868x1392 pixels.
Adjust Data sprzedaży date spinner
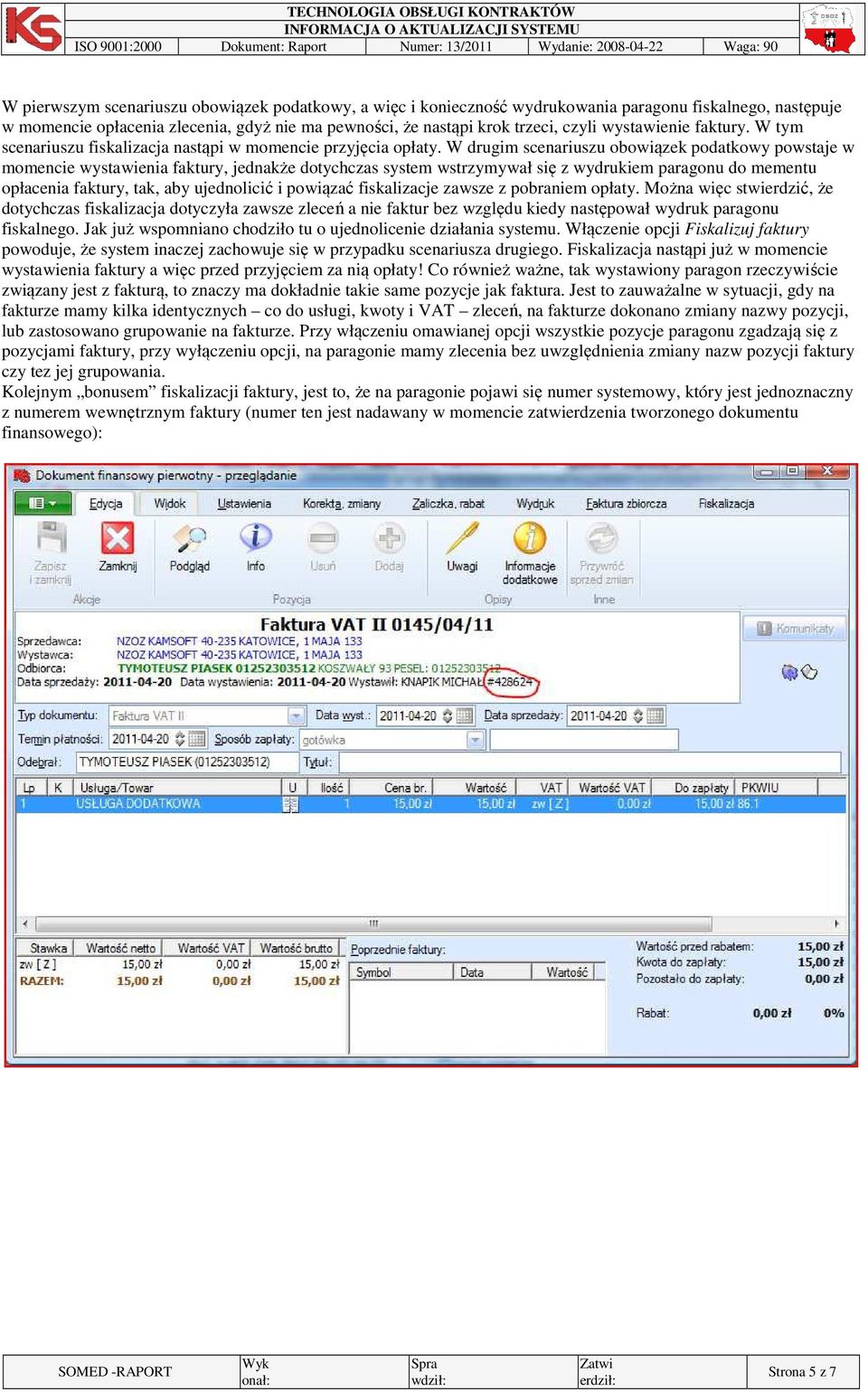(x=638, y=715)
